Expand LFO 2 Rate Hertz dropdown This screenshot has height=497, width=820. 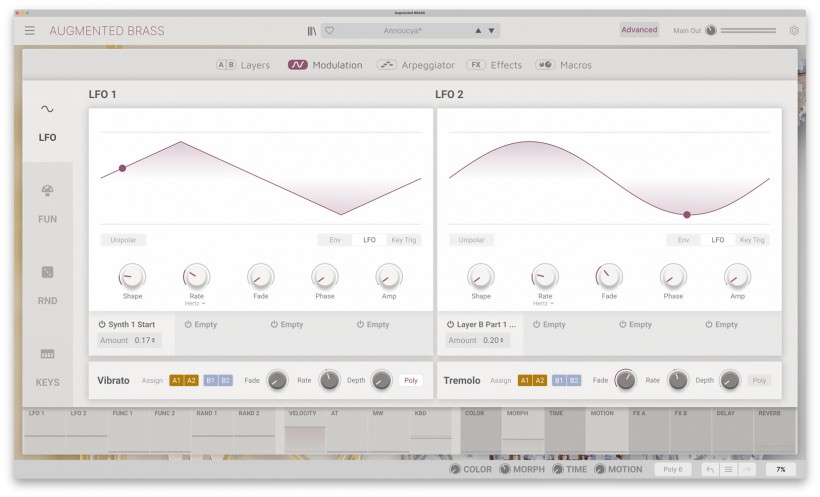click(x=543, y=303)
